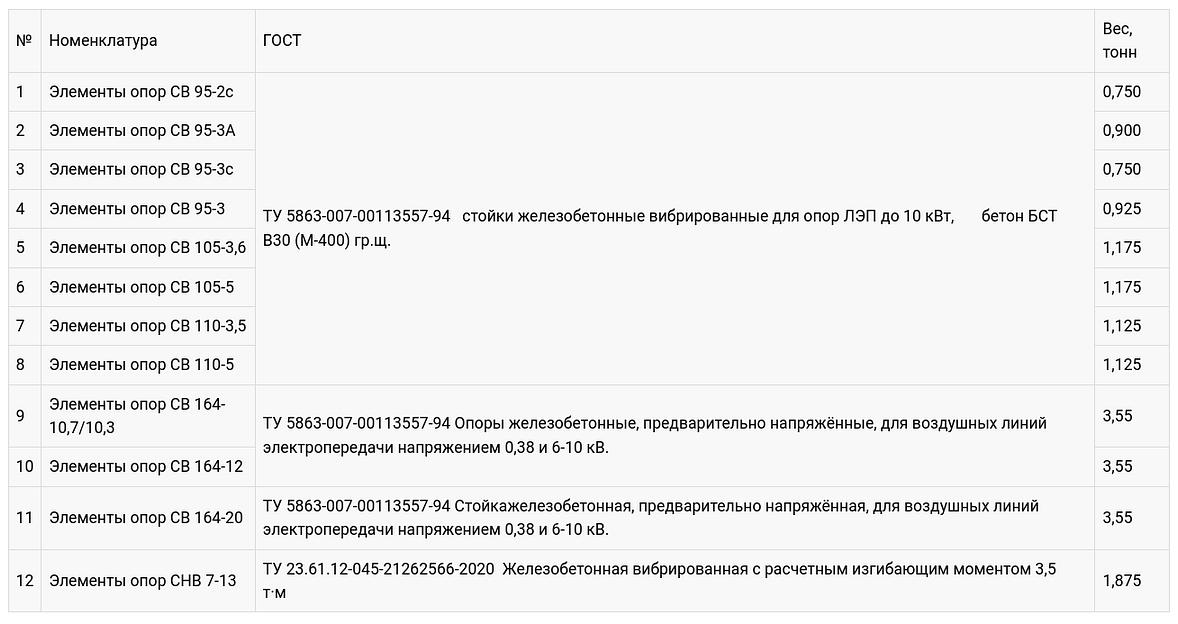
Task: Select the Элементы опор СНВ 7-13 cell
Action: (143, 580)
